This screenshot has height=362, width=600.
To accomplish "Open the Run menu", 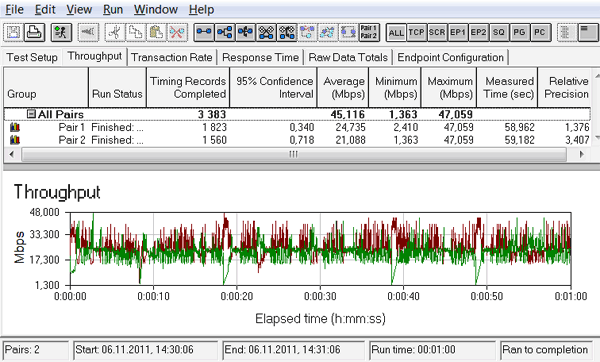I will [x=112, y=10].
